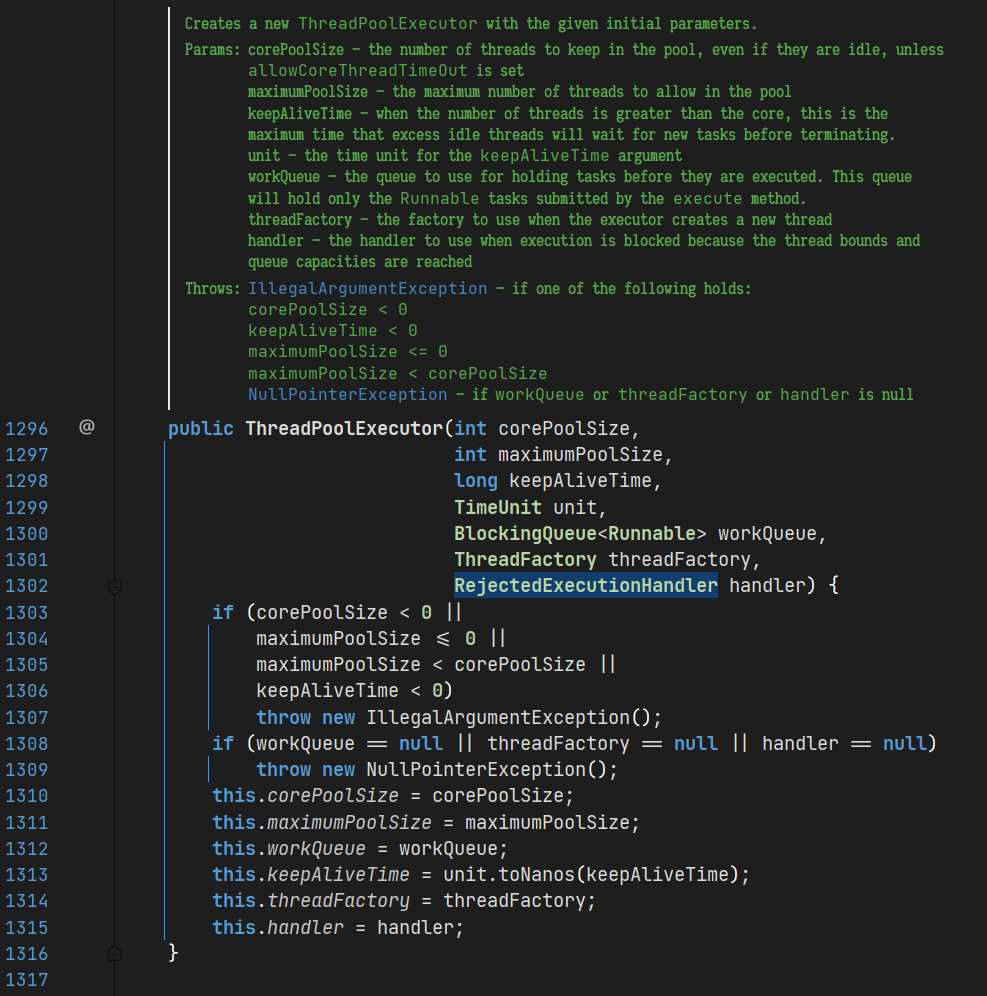Click 'workQueue == null' condition on line 1308
Viewport: 987px width, 996px height.
coord(349,743)
